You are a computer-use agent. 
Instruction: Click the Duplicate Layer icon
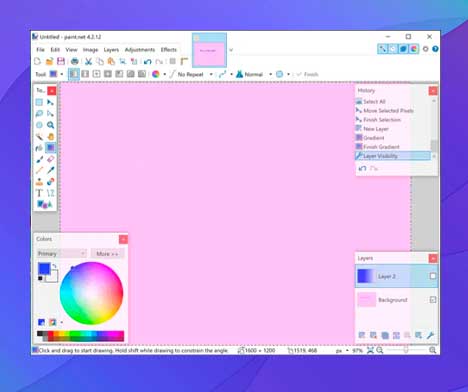pyautogui.click(x=385, y=335)
